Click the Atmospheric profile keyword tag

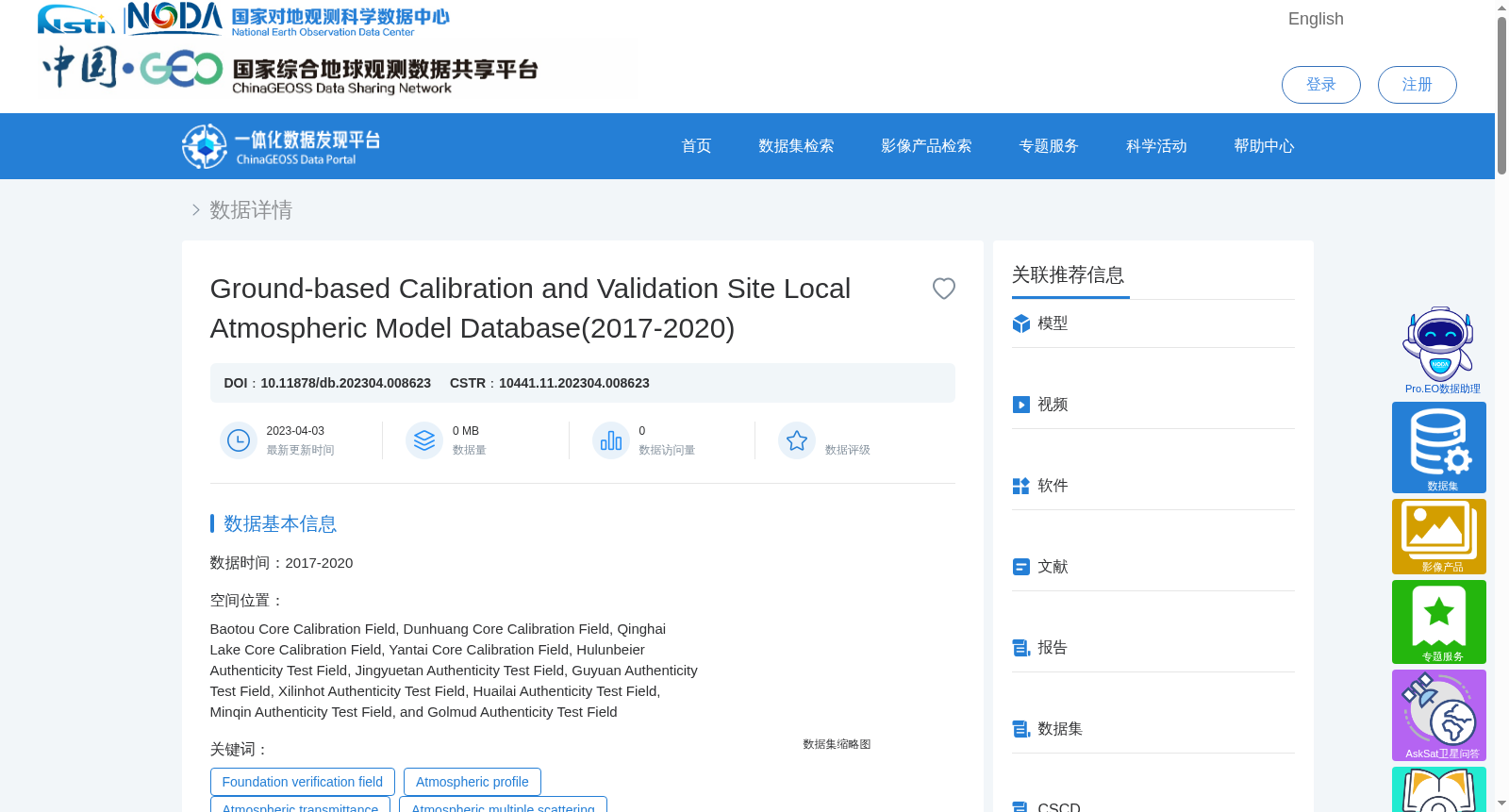click(x=473, y=782)
